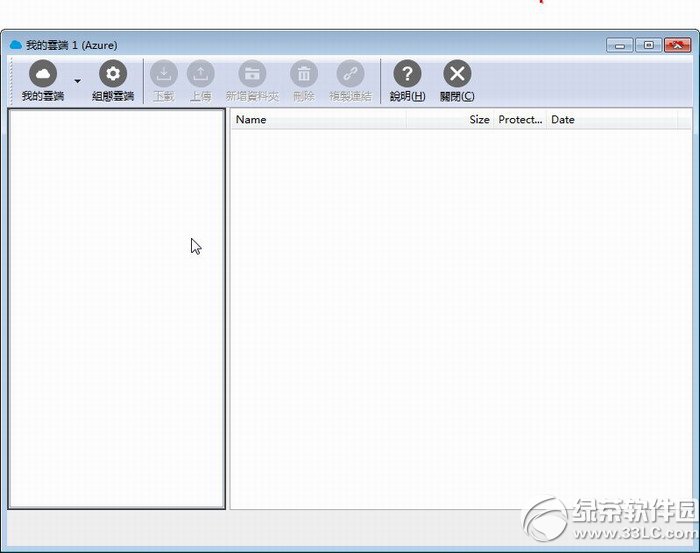Expand the dropdown arrow beside 我的雲端

78,81
